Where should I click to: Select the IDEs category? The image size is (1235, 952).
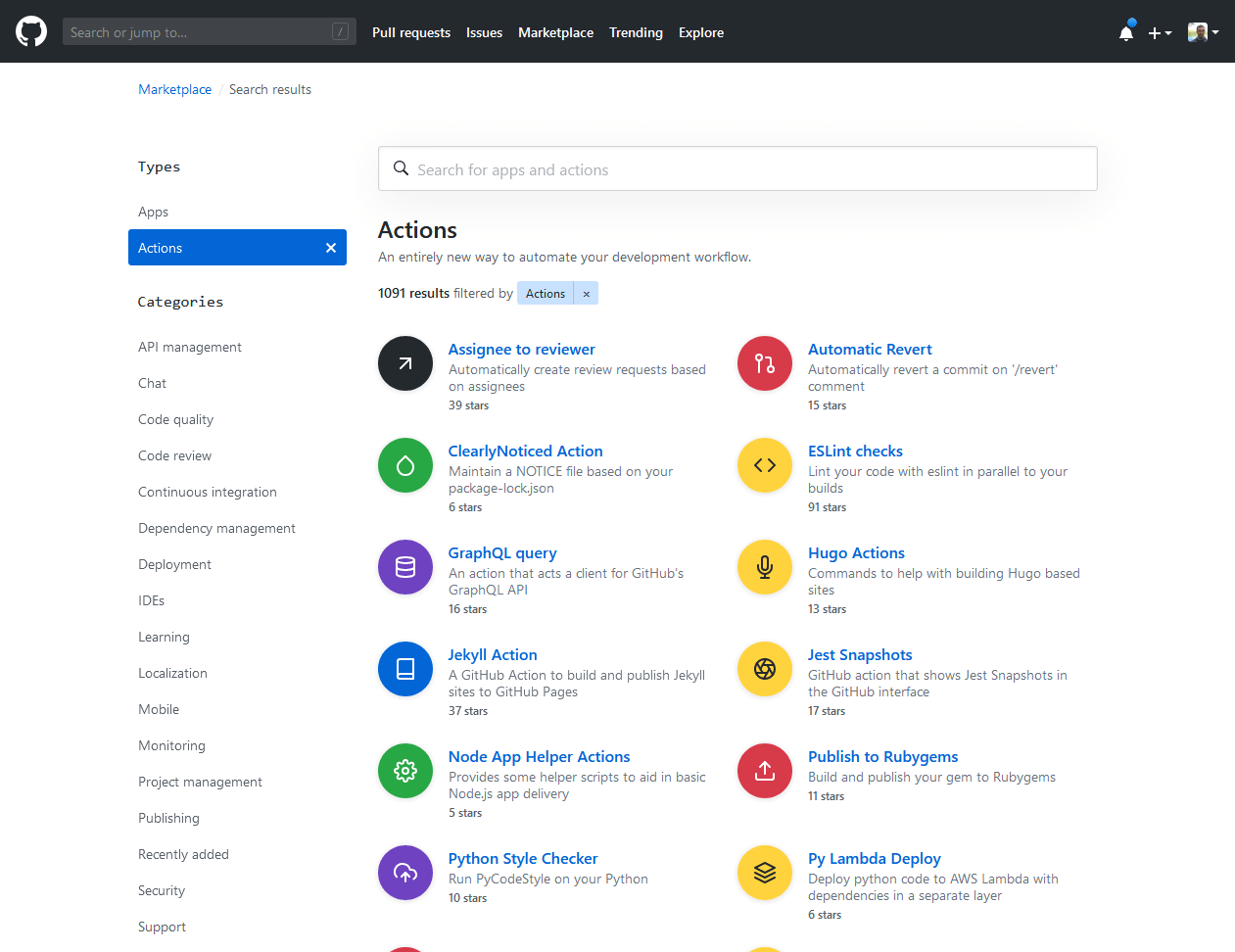click(151, 600)
